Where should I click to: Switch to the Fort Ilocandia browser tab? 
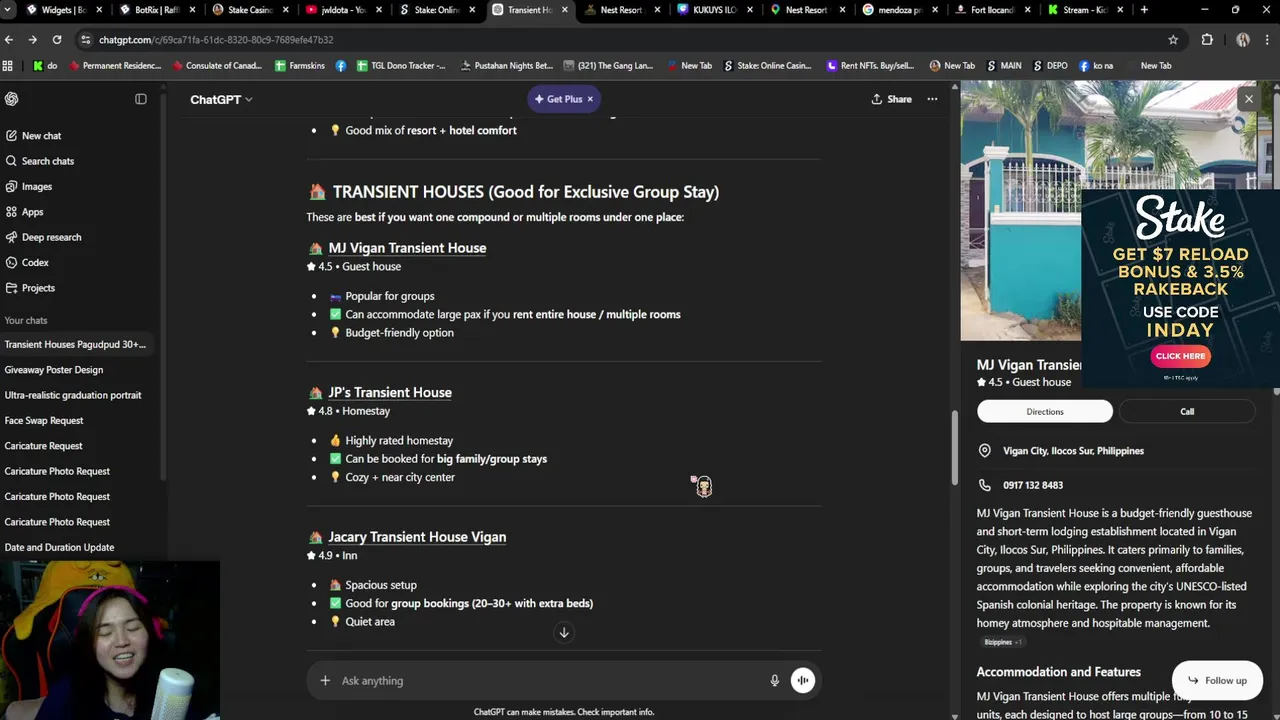pos(992,10)
